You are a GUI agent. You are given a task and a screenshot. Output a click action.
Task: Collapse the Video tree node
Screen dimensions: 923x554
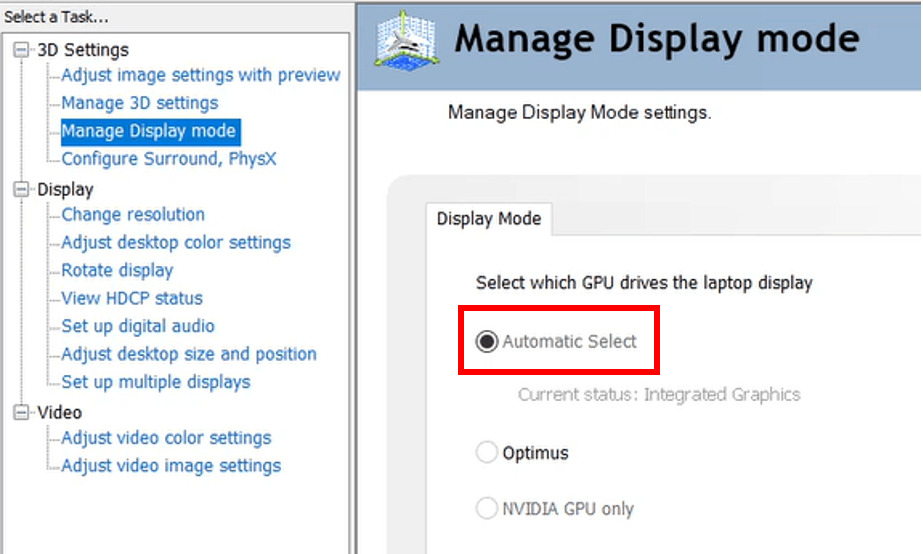click(x=22, y=412)
